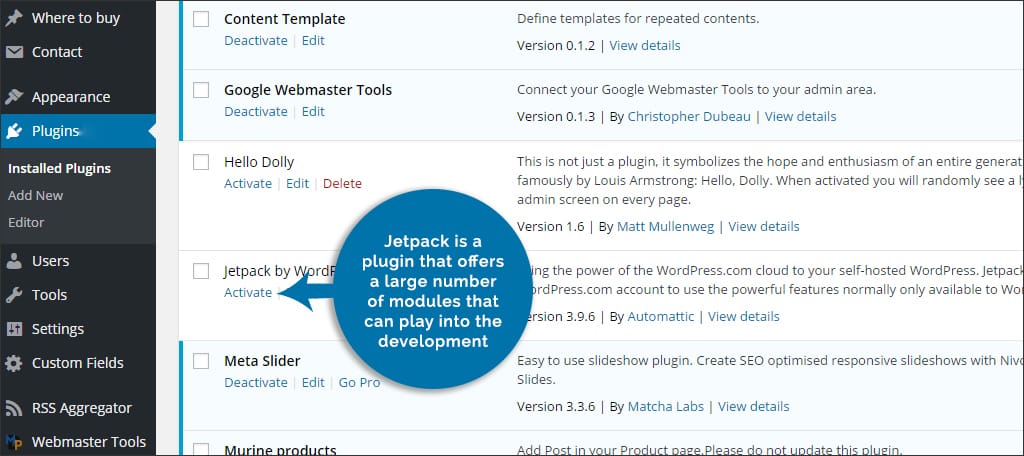Click Edit under Content Template
1024x456 pixels.
313,40
